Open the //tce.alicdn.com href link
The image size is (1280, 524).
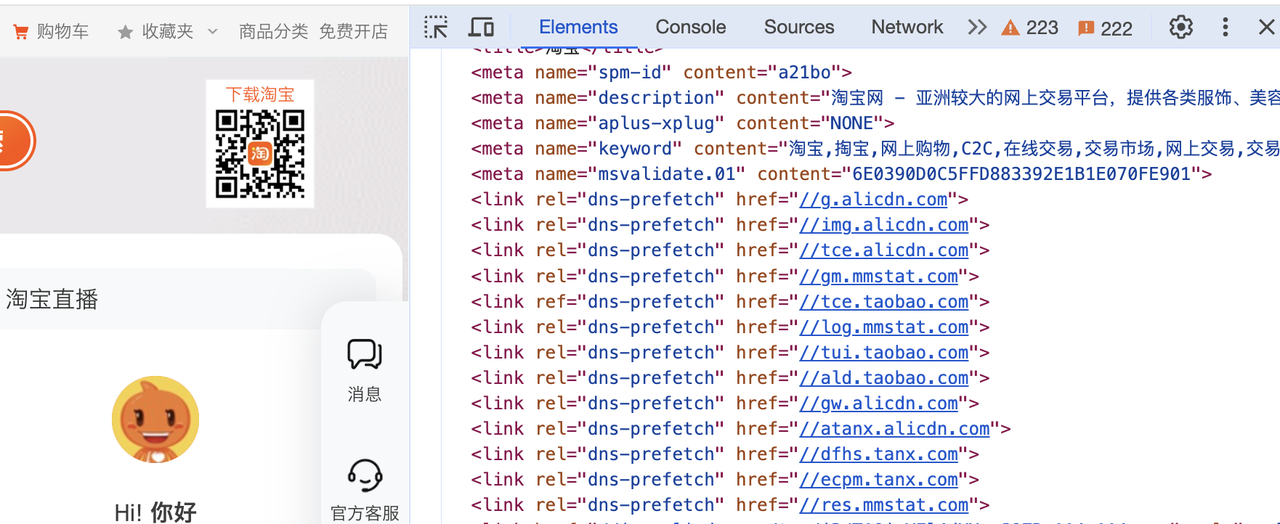click(x=884, y=250)
